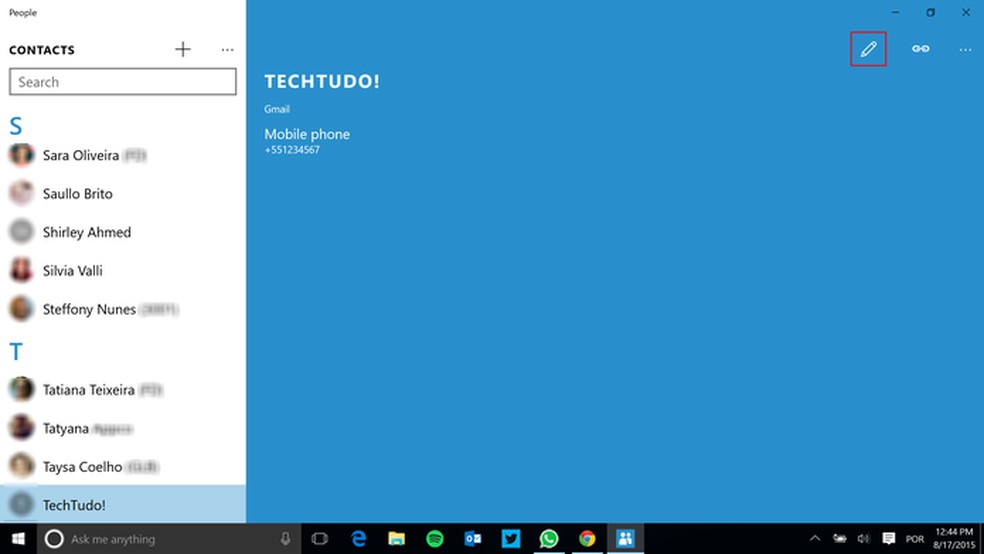This screenshot has height=554, width=984.
Task: Select contact Steffony Nunes
Action: click(123, 309)
